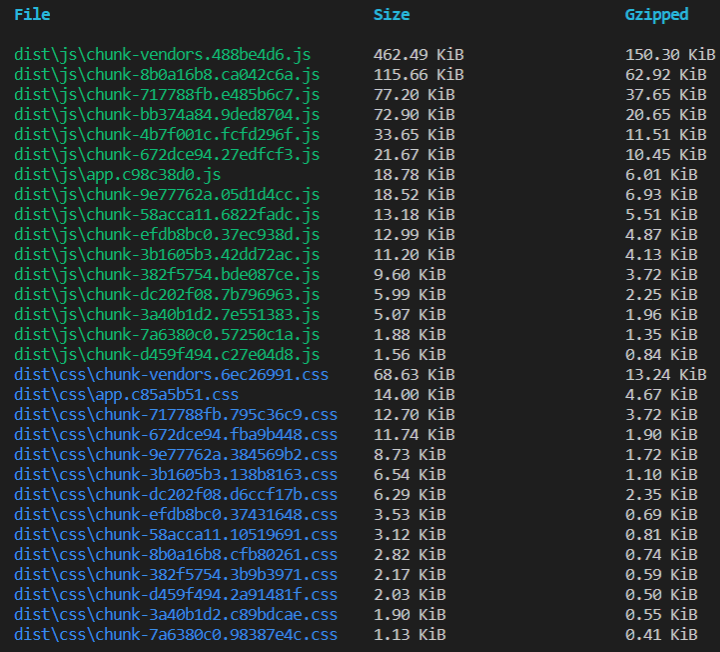Image resolution: width=720 pixels, height=652 pixels.
Task: Select file chunk-dc202f08.7b796963.js
Action: point(167,294)
